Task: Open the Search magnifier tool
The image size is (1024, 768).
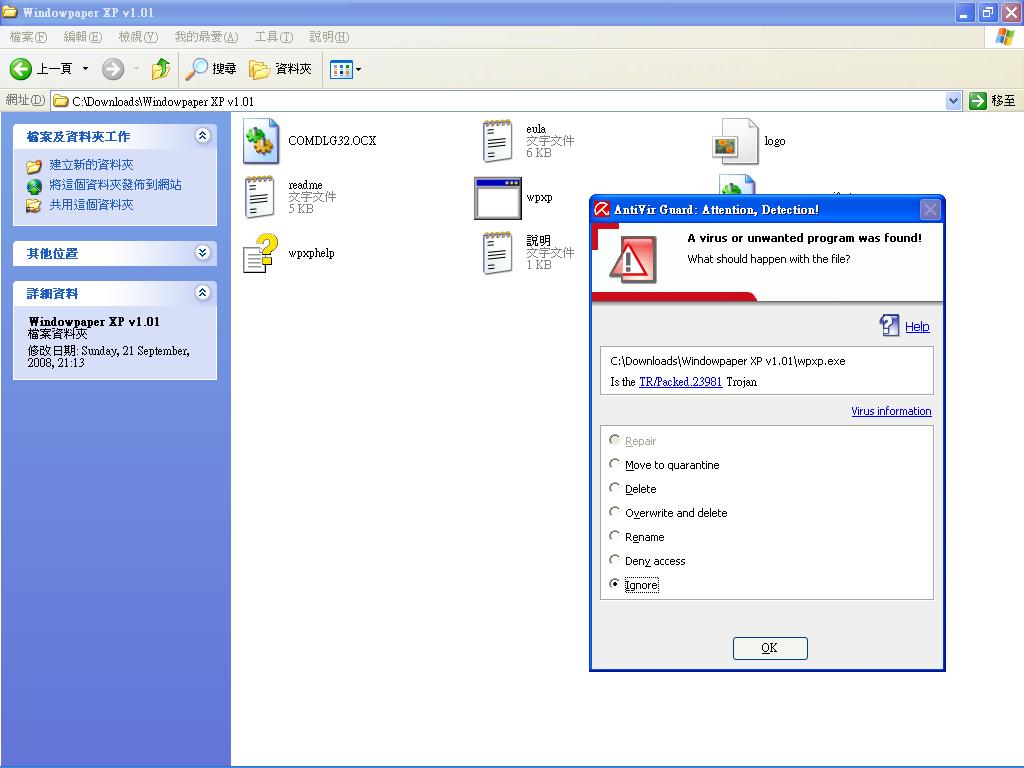Action: (x=197, y=69)
